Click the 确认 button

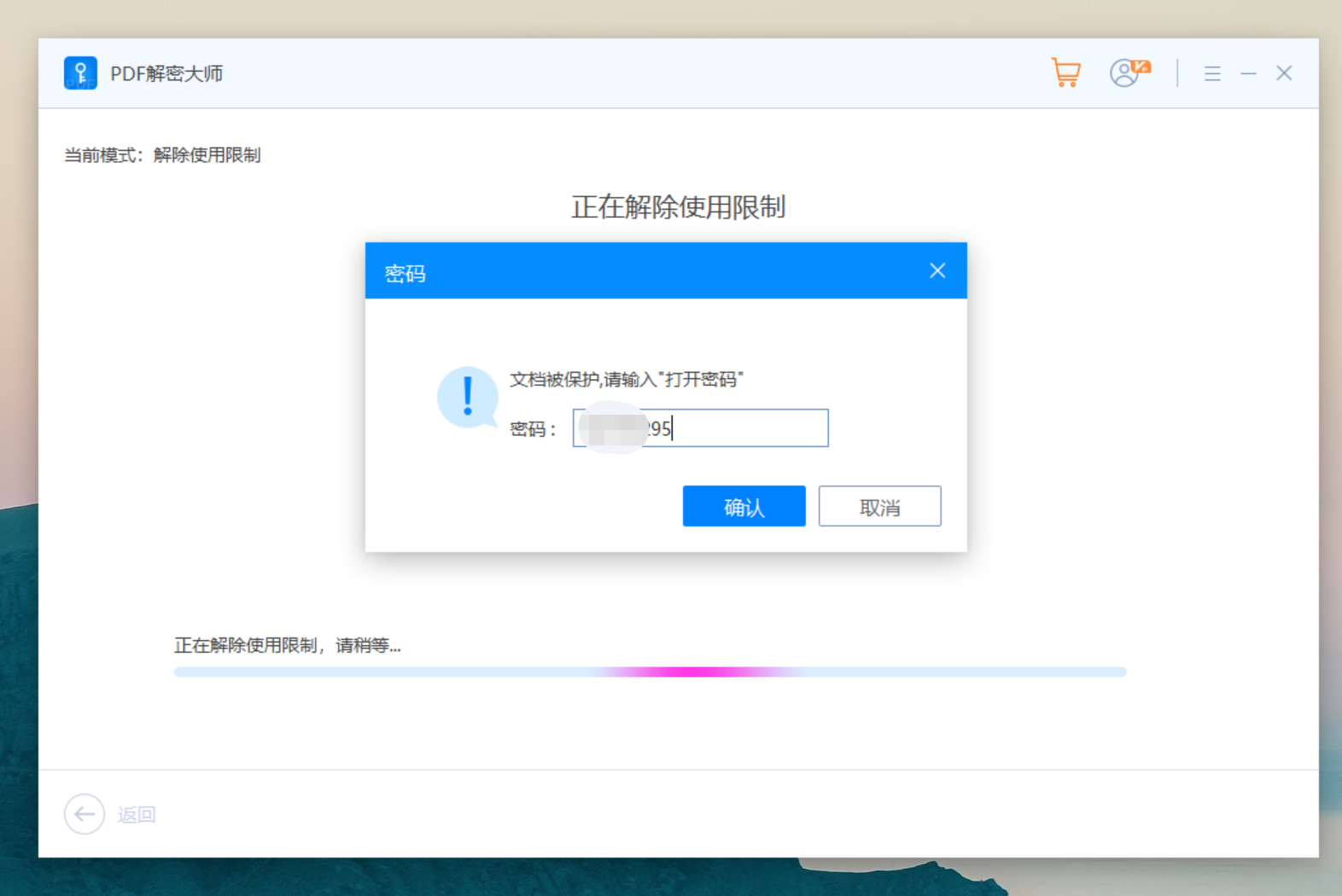(744, 506)
